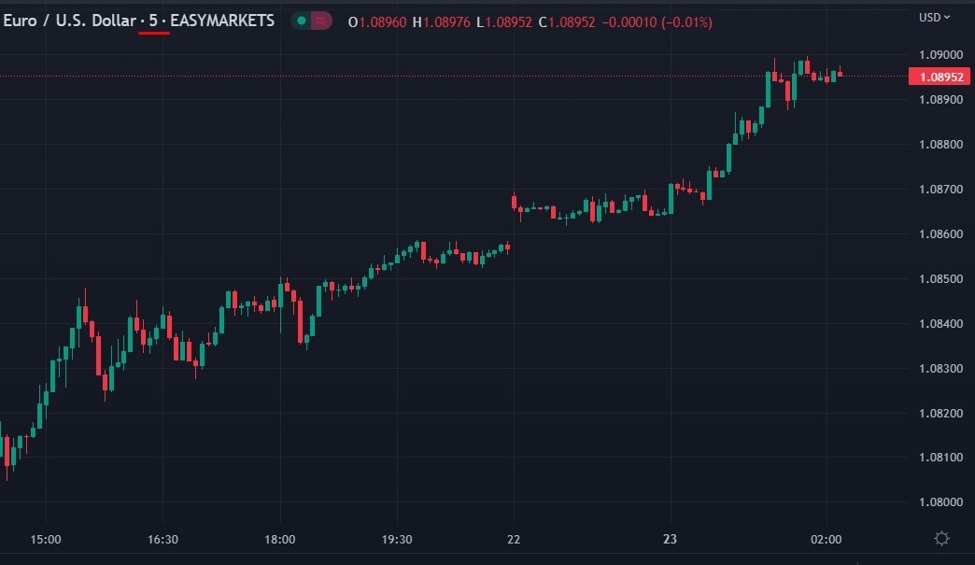This screenshot has width=975, height=565.
Task: Click the −0.00010 (−0.01%) change value
Action: (x=630, y=22)
